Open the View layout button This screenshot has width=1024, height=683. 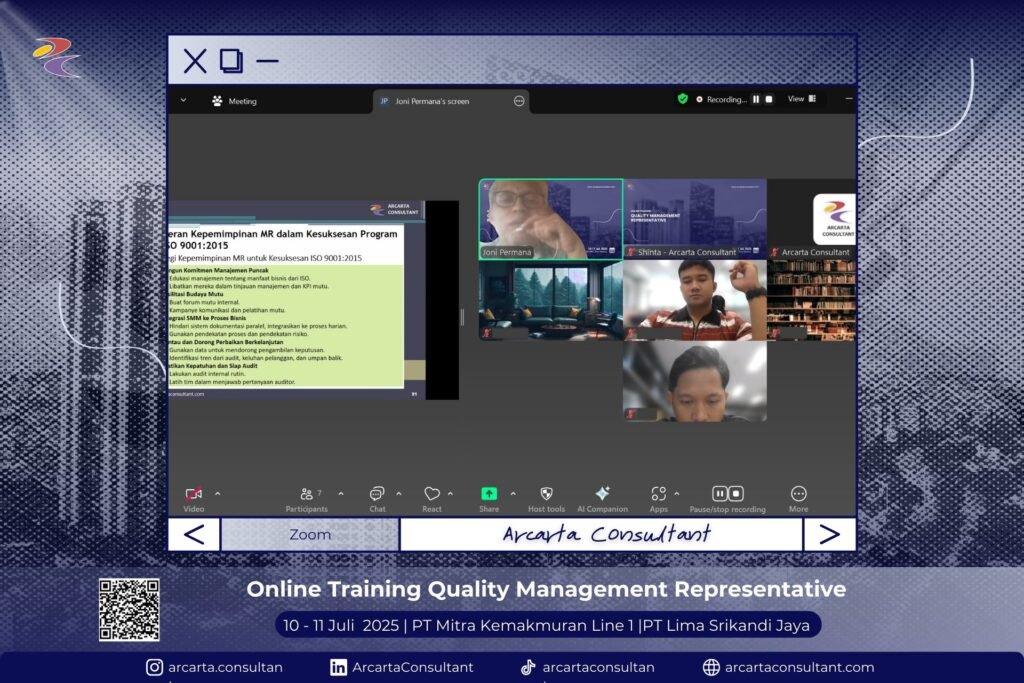(x=802, y=99)
